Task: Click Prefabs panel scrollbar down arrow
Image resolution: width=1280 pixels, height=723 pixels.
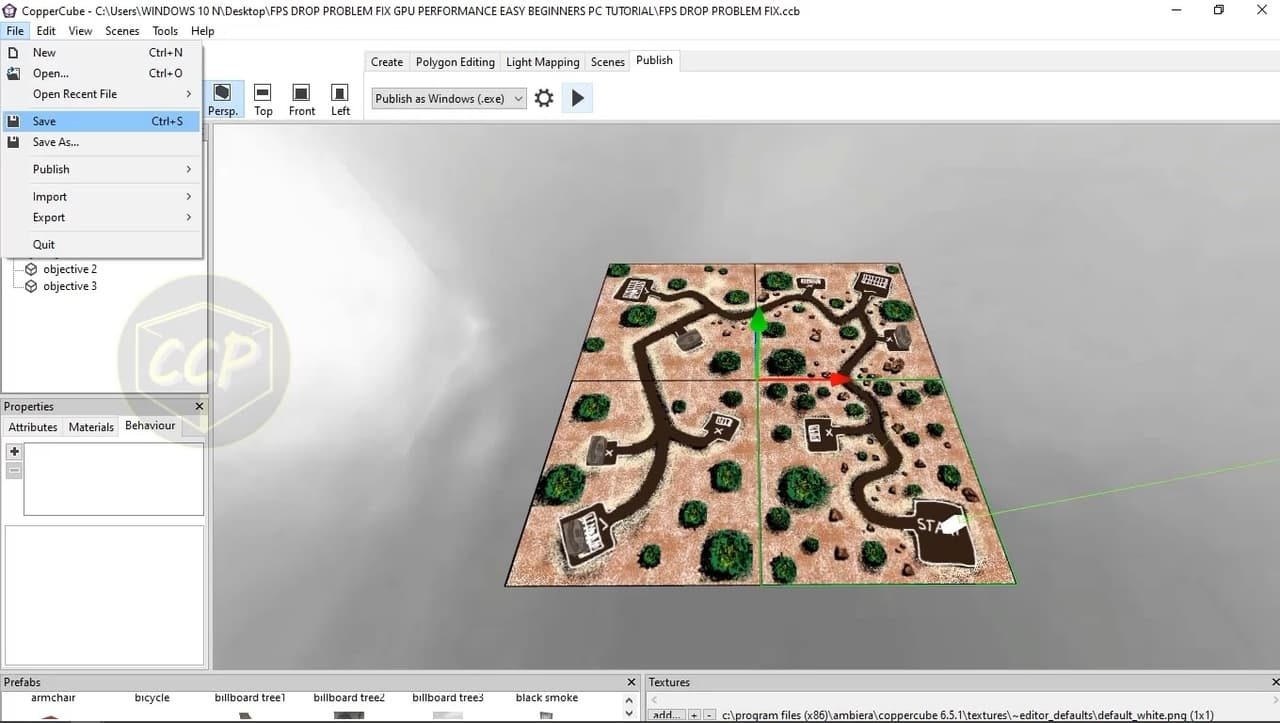Action: [629, 713]
